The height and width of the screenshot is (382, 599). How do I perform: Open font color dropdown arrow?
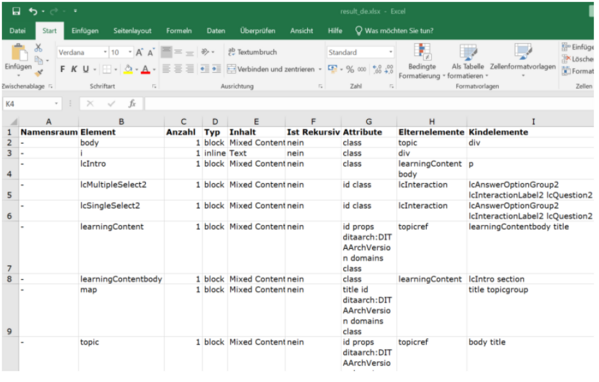[x=154, y=70]
